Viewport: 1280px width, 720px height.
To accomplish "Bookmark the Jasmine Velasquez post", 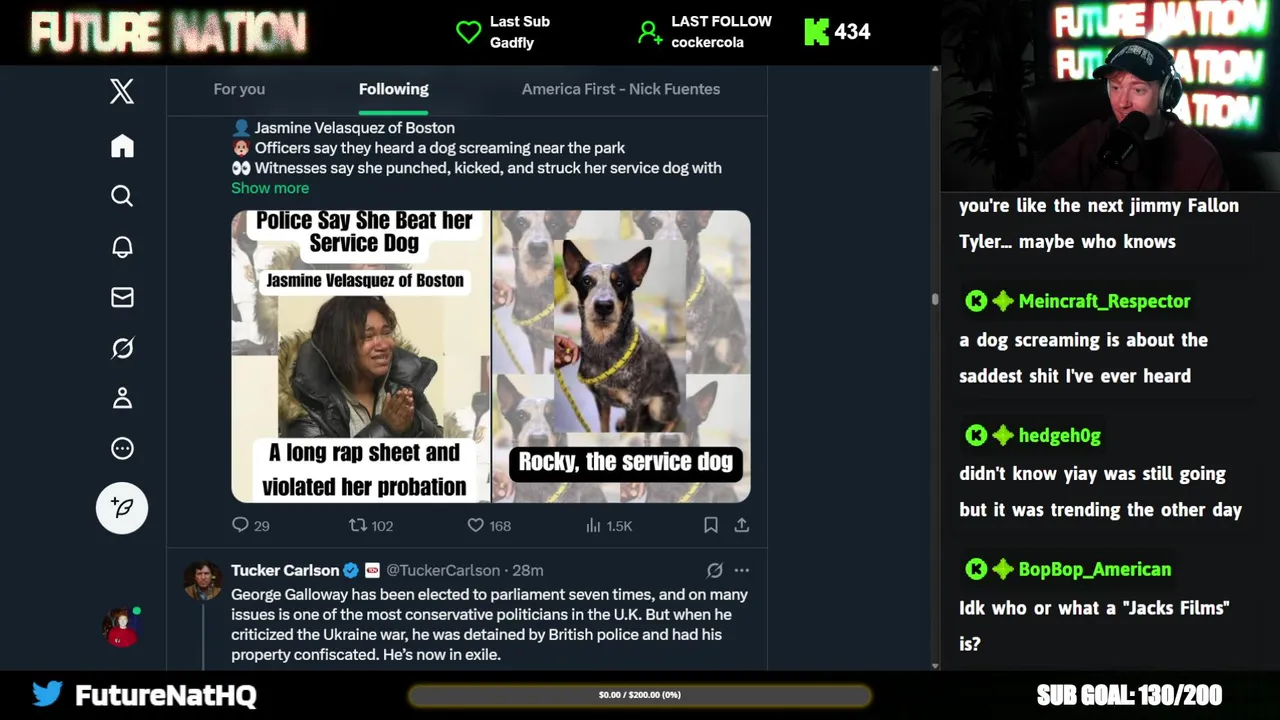I will click(710, 525).
